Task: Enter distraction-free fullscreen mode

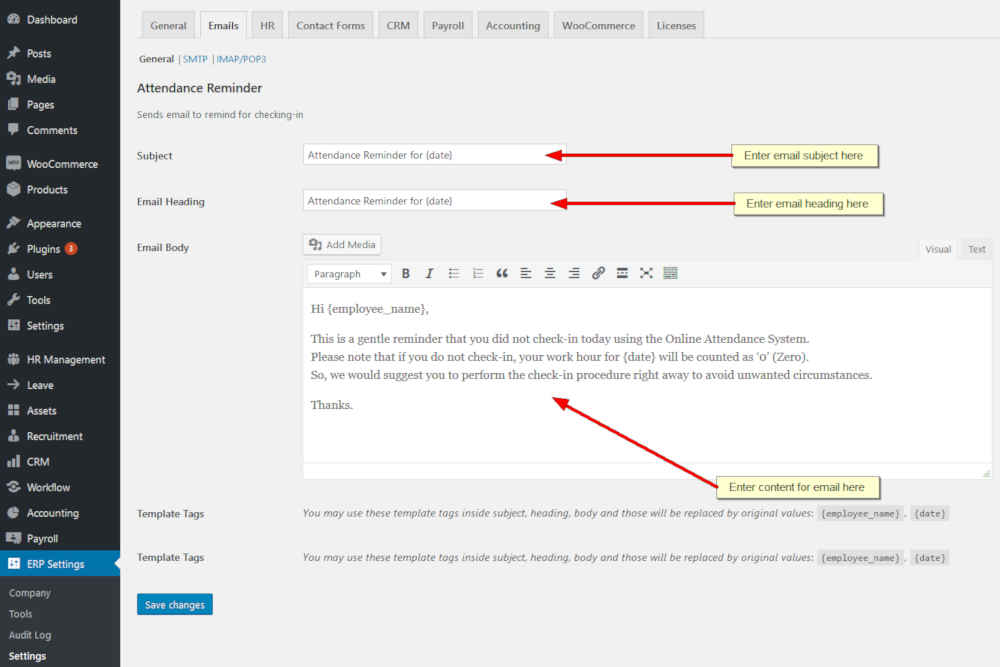Action: click(646, 273)
